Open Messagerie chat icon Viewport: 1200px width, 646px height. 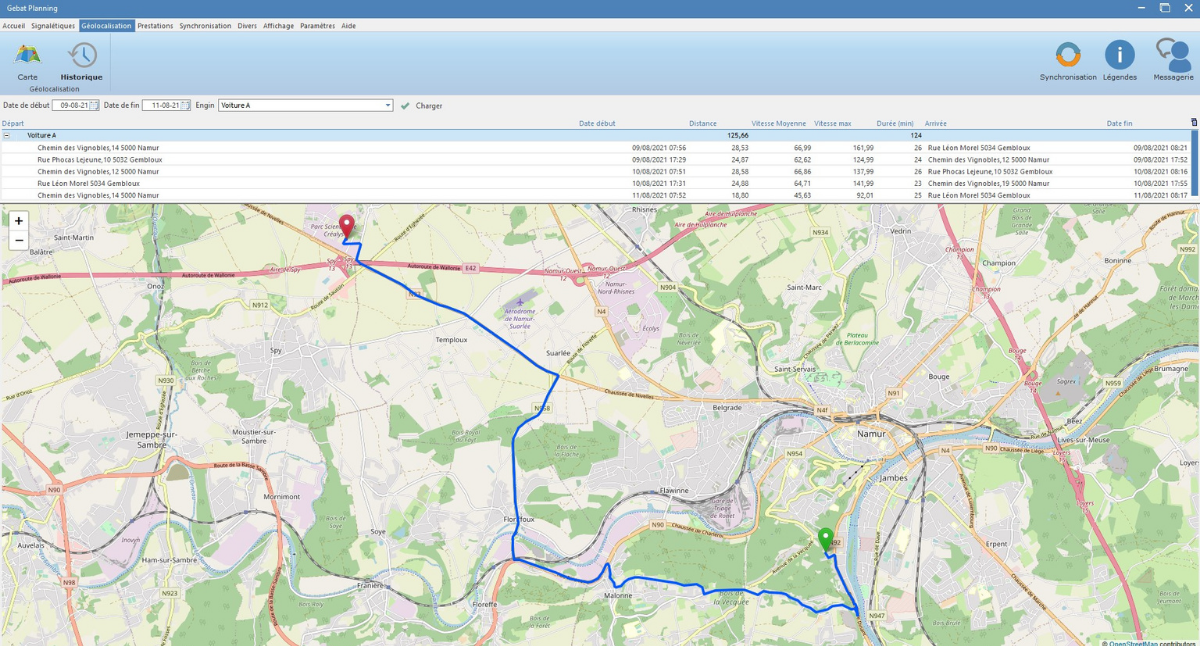(x=1172, y=57)
